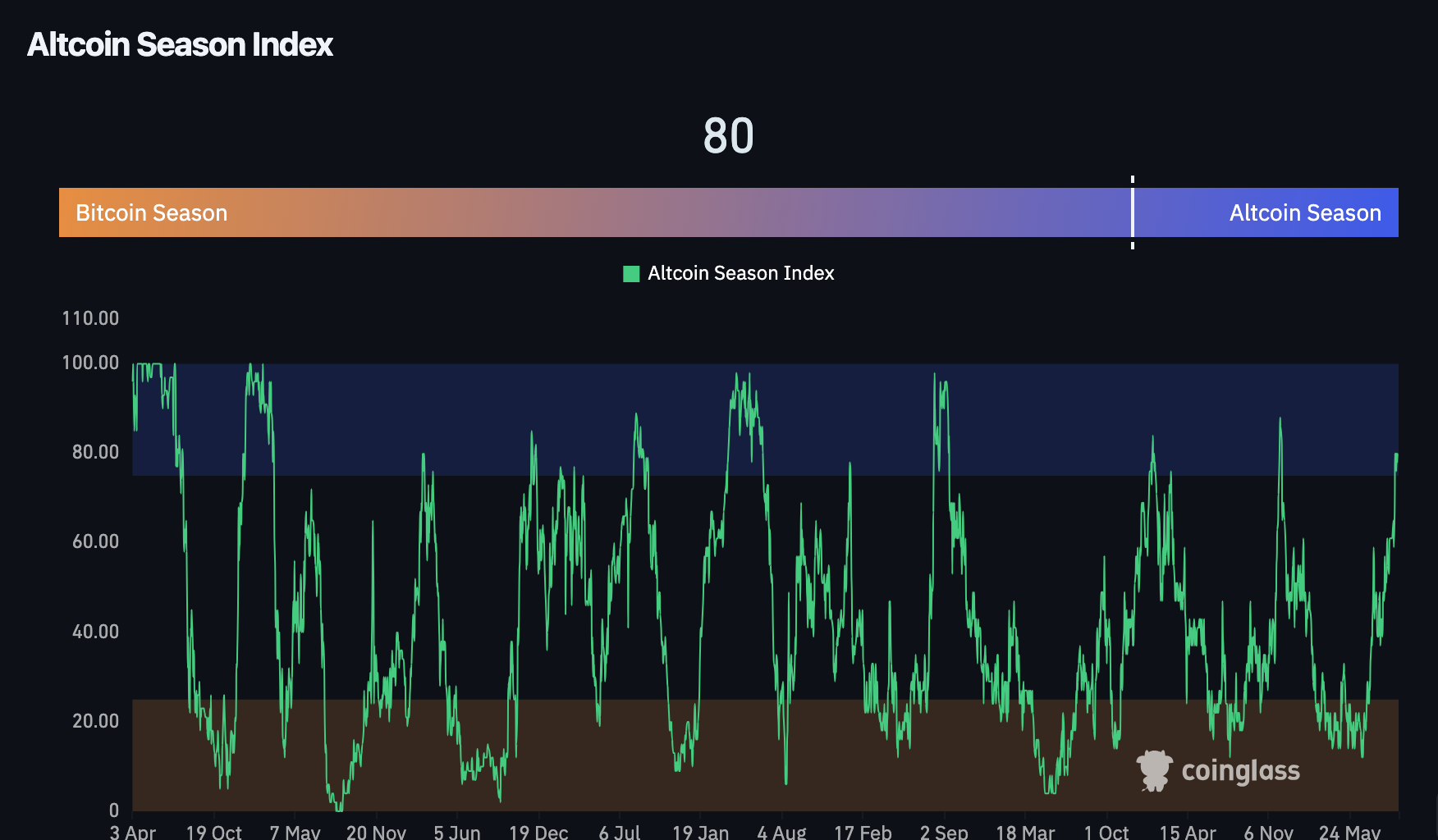
Task: Click the 2 Sep x-axis date
Action: pos(944,832)
